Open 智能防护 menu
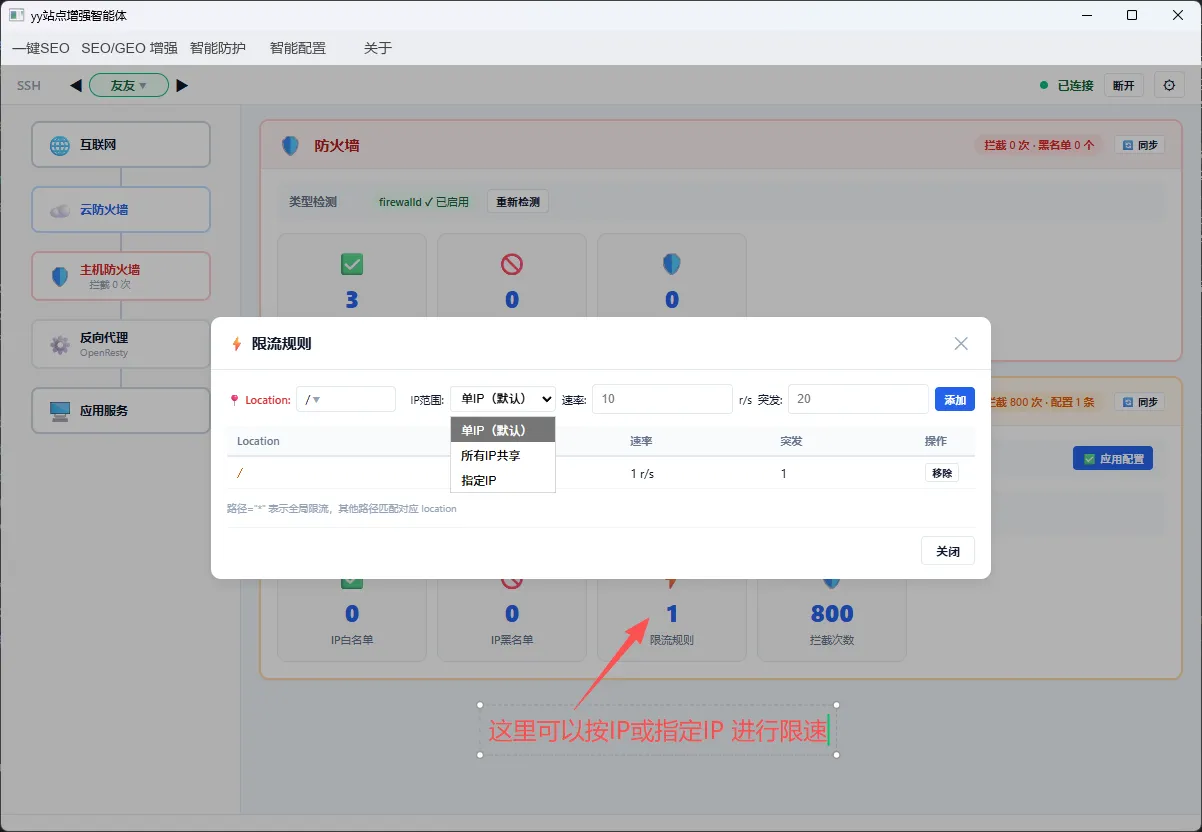The height and width of the screenshot is (832, 1202). (218, 48)
